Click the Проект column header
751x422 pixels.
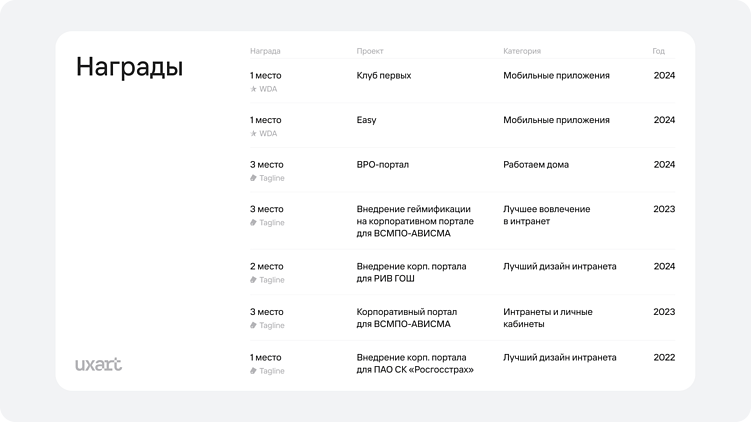tap(370, 50)
